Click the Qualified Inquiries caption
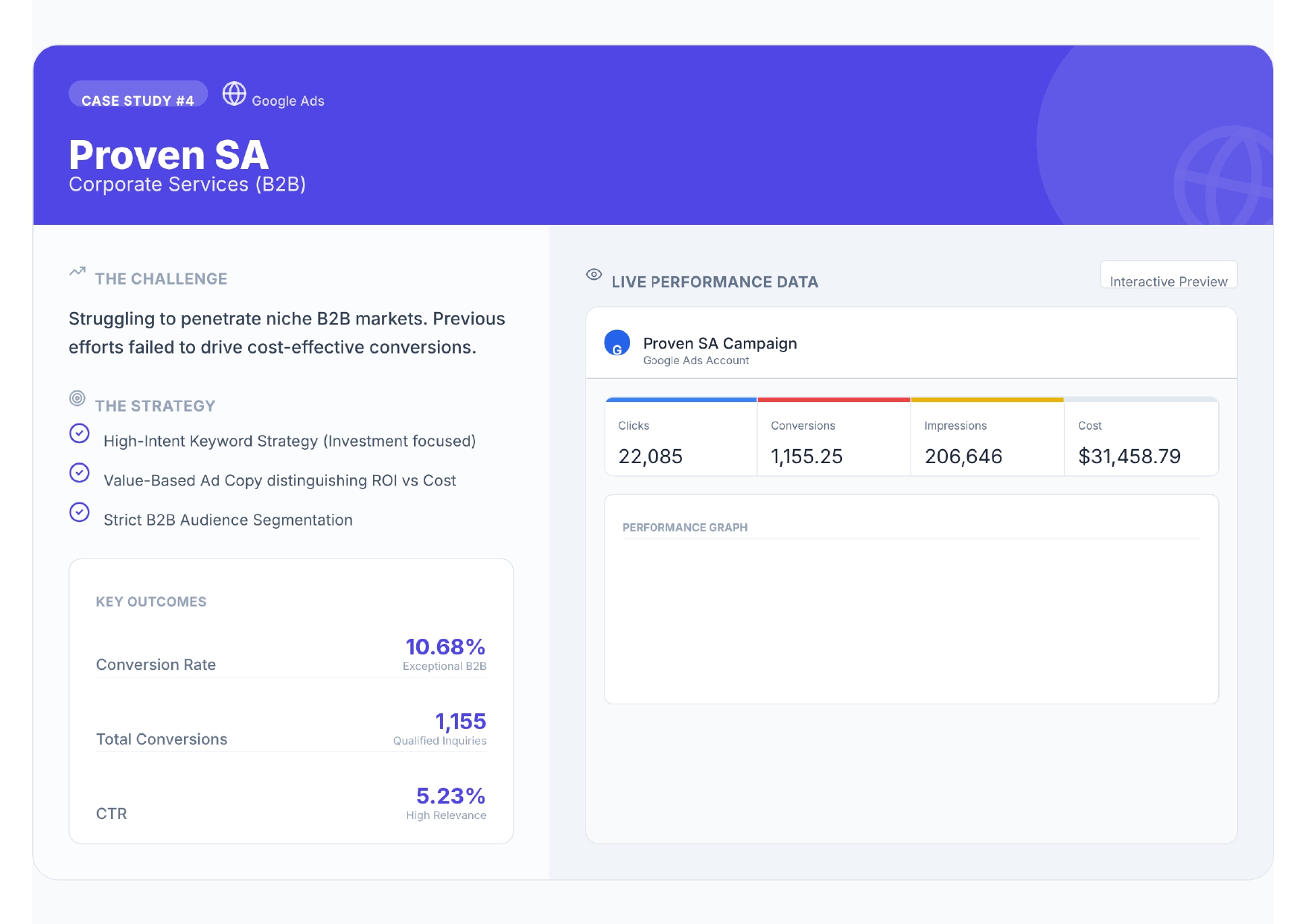 (440, 741)
